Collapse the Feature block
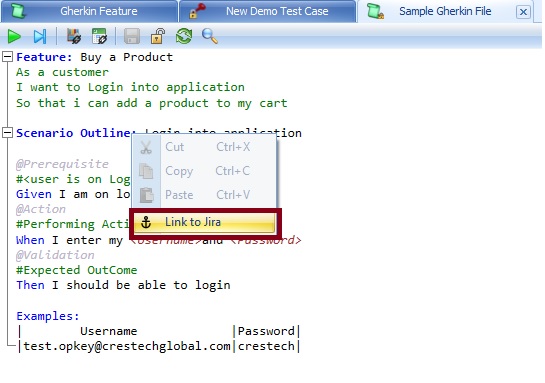 click(7, 57)
